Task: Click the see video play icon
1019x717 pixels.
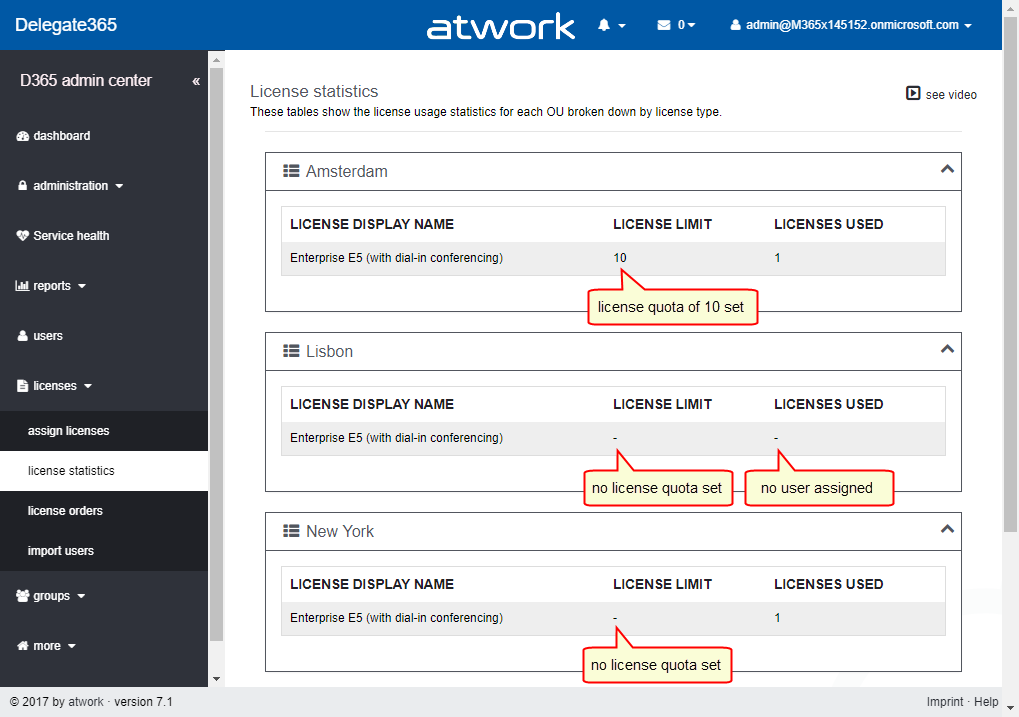Action: click(x=913, y=94)
